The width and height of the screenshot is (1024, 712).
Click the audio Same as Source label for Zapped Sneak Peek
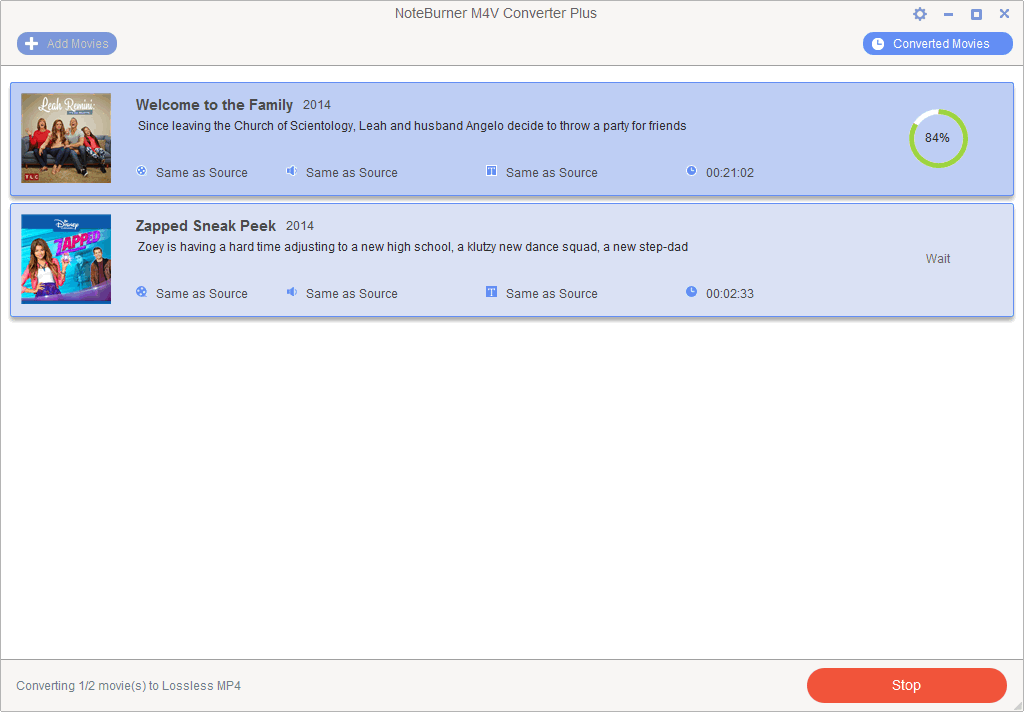pyautogui.click(x=352, y=294)
